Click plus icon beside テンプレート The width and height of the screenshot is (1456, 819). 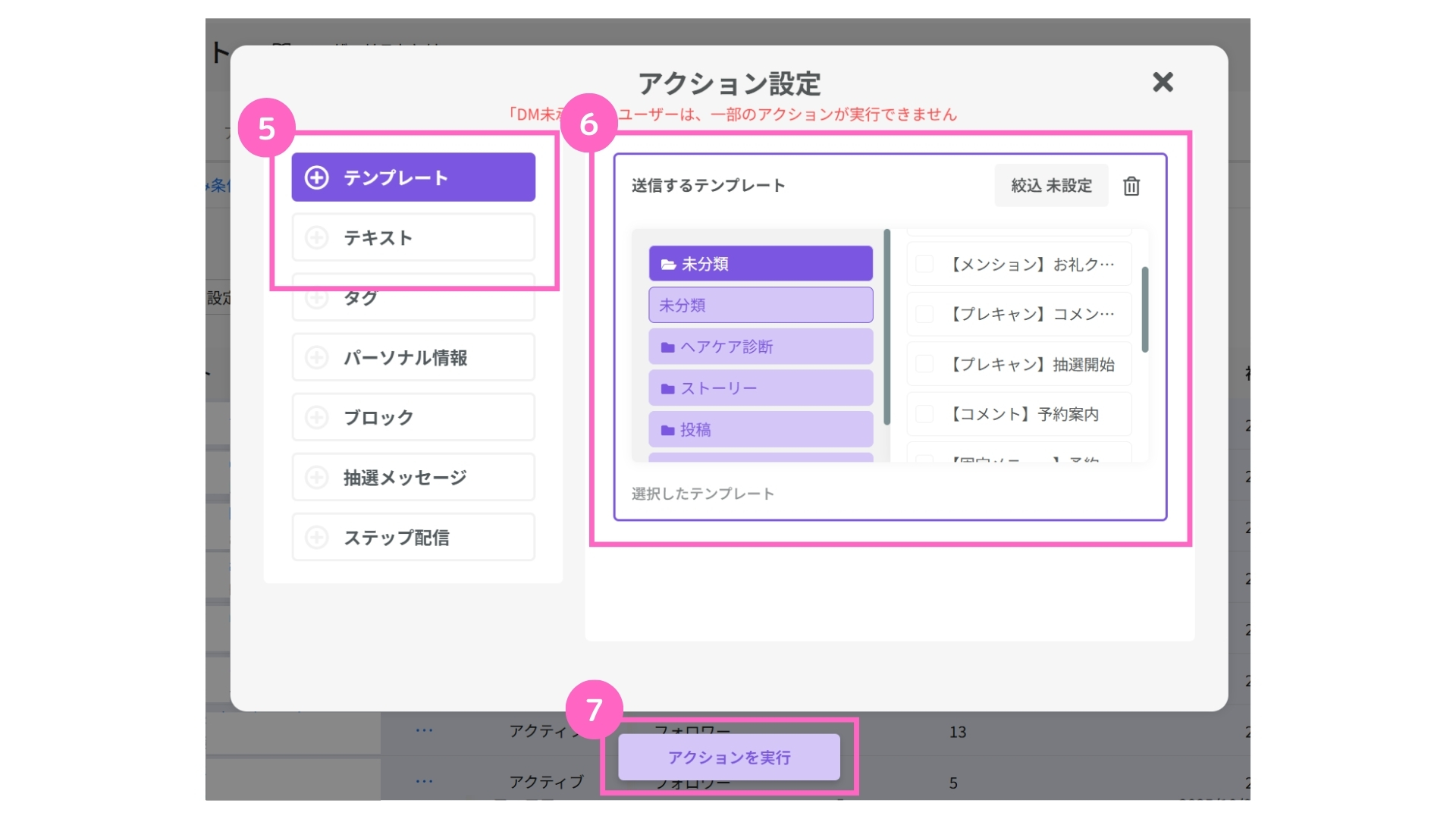[316, 177]
